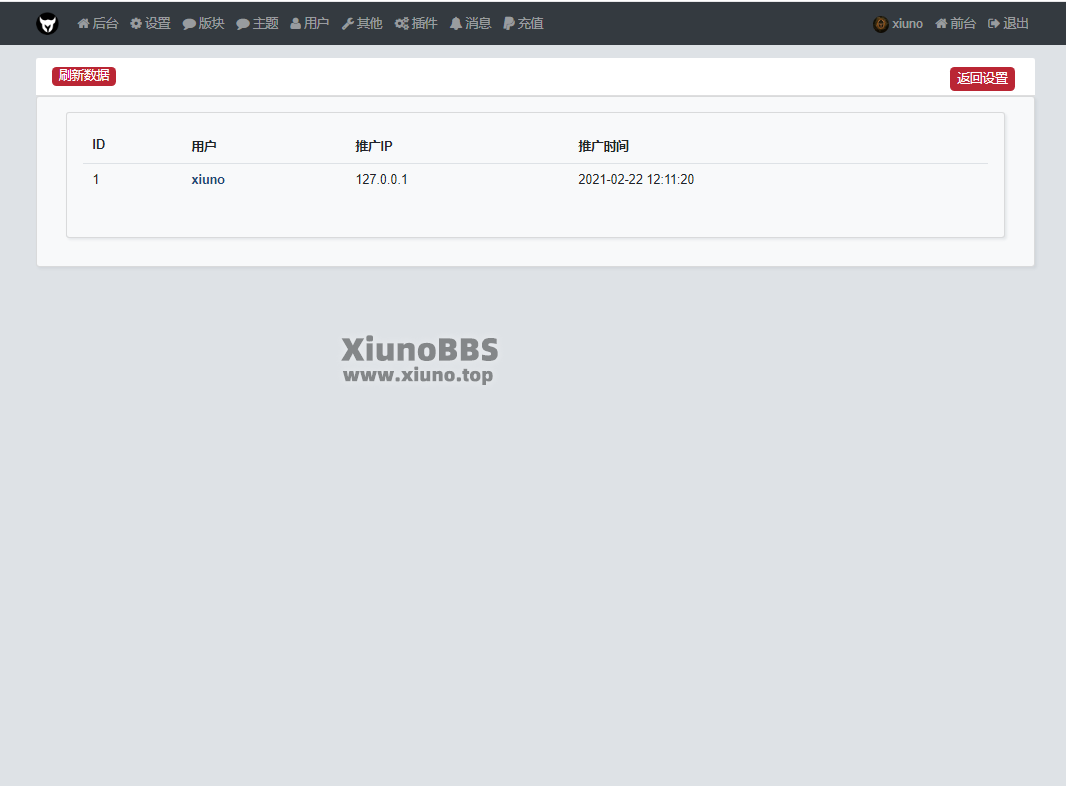
Task: Go to 主题 in the navbar
Action: (x=258, y=24)
